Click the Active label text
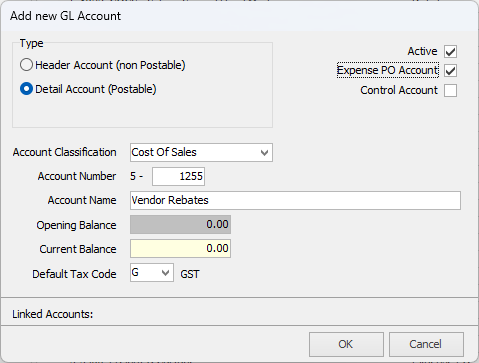This screenshot has height=363, width=479. pos(422,51)
